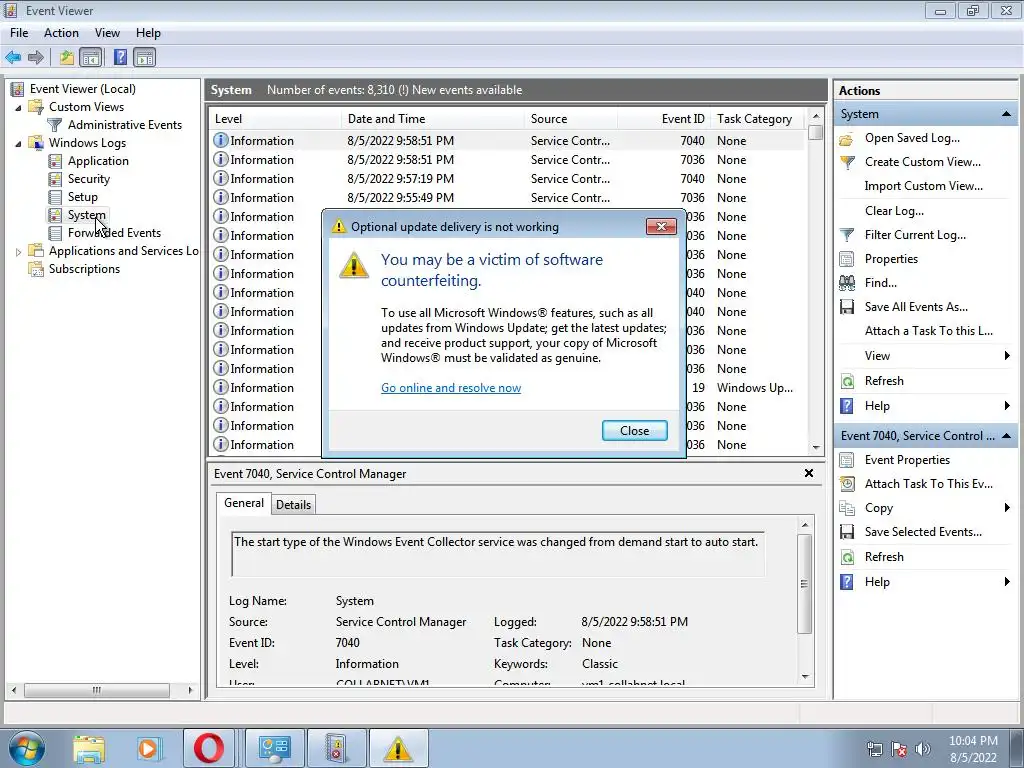The height and width of the screenshot is (768, 1024).
Task: Click the volume speaker tray icon
Action: 923,749
